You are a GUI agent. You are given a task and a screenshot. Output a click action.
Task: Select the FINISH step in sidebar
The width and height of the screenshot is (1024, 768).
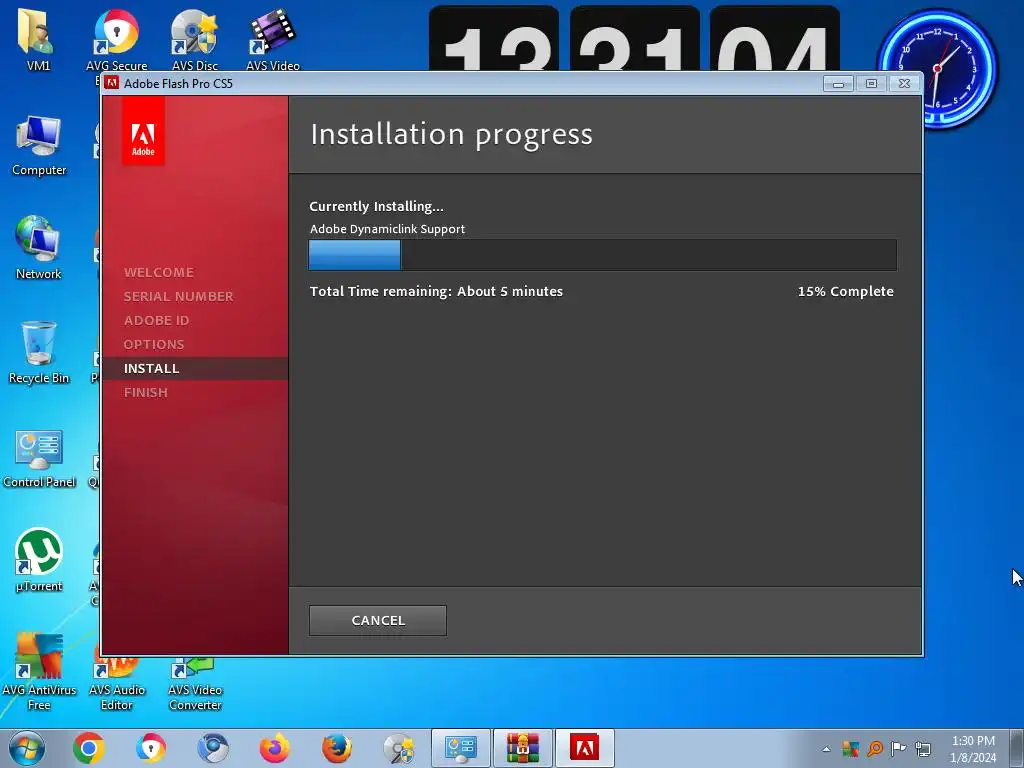pyautogui.click(x=146, y=392)
